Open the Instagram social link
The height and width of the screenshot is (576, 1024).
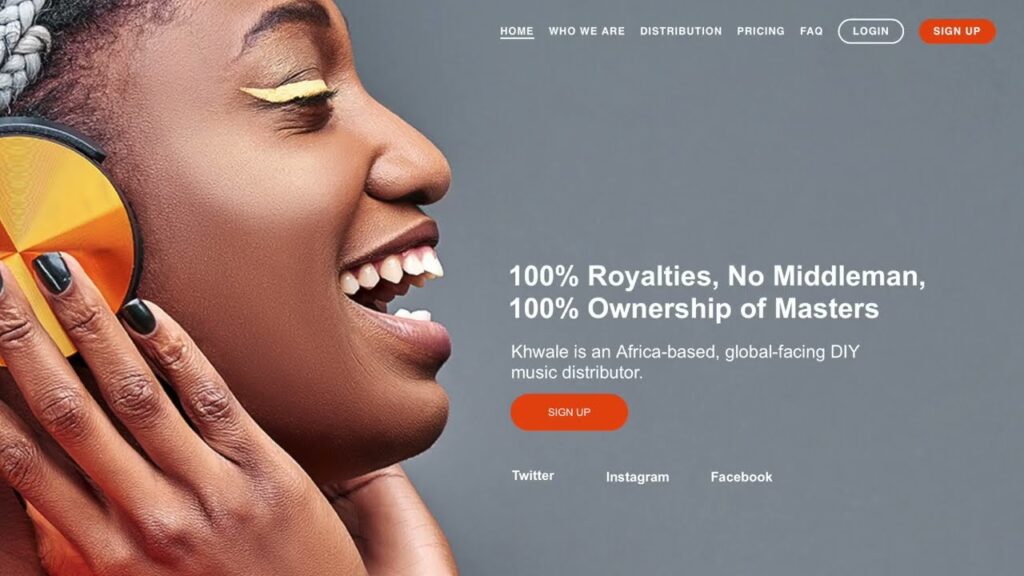point(637,477)
